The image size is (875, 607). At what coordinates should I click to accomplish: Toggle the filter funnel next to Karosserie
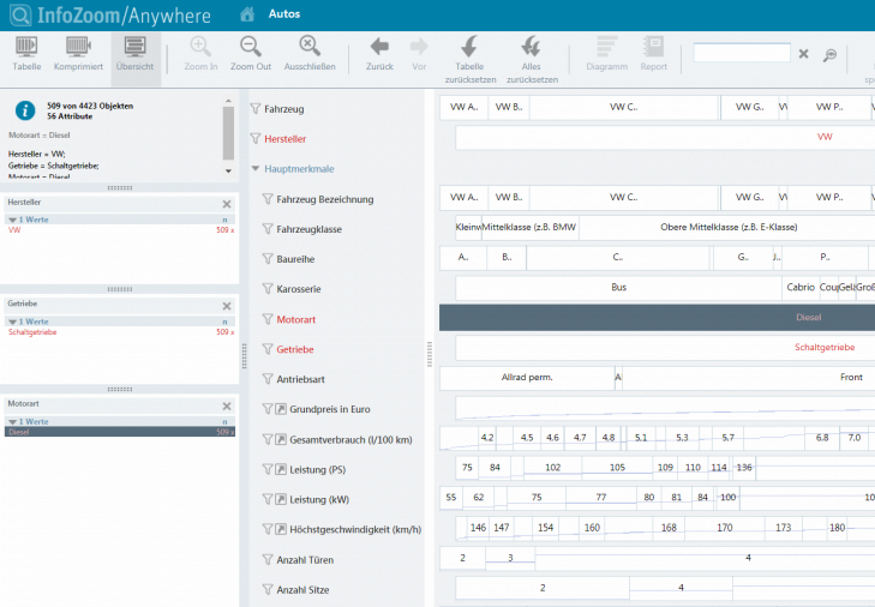[267, 289]
